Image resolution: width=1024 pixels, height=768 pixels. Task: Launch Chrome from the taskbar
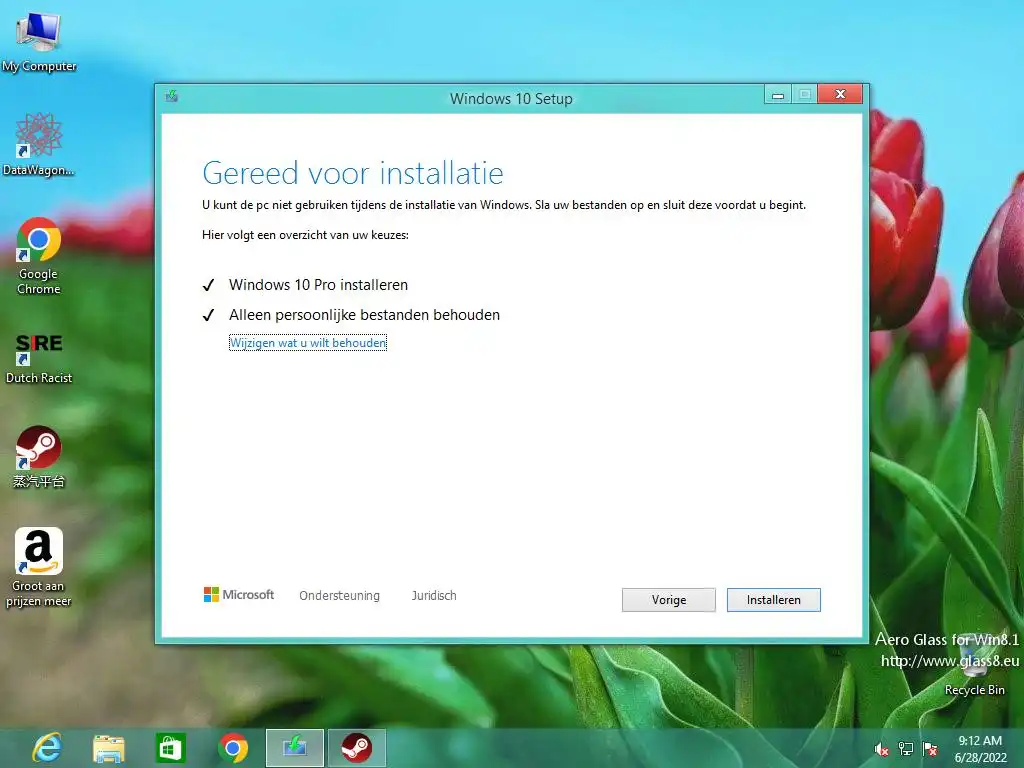(233, 748)
